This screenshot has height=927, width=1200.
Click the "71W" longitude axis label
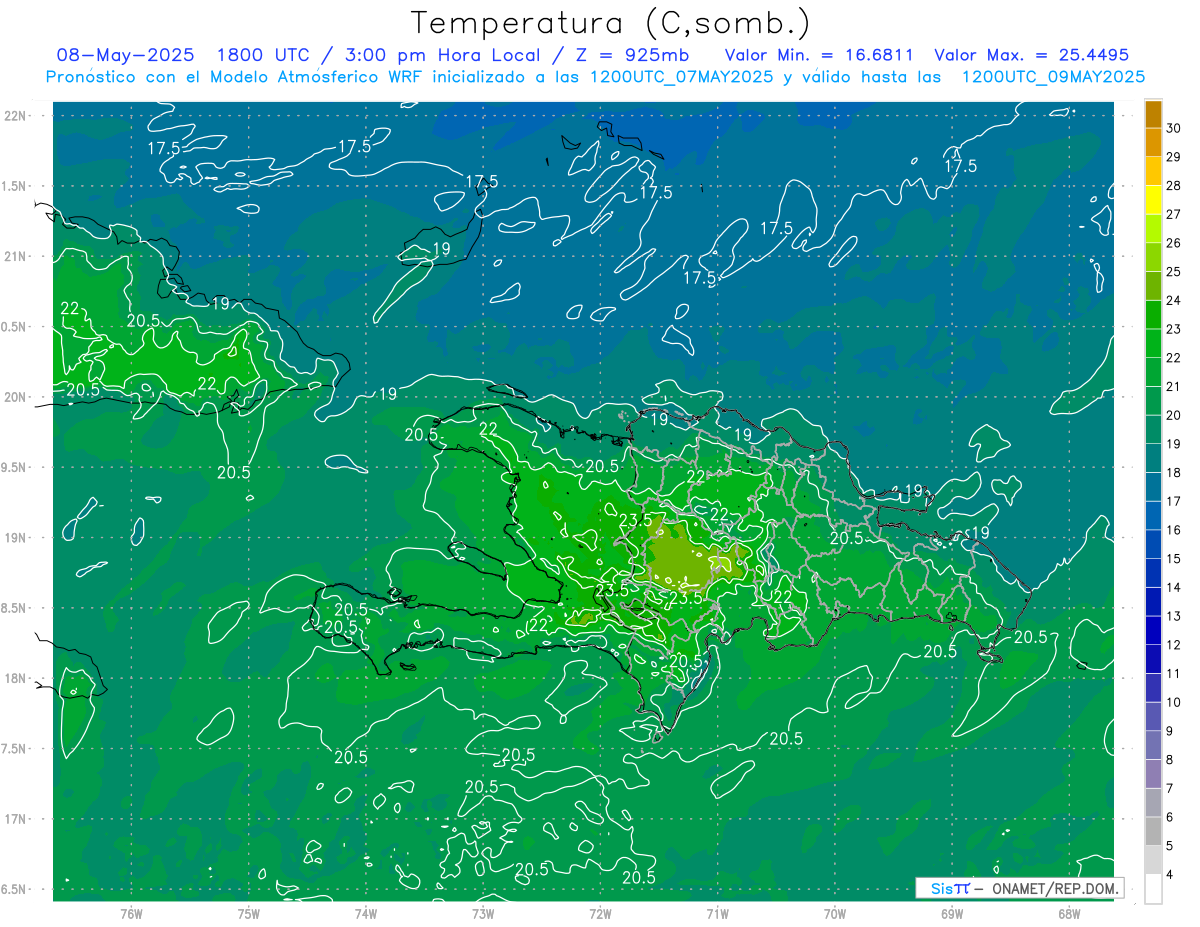(717, 914)
